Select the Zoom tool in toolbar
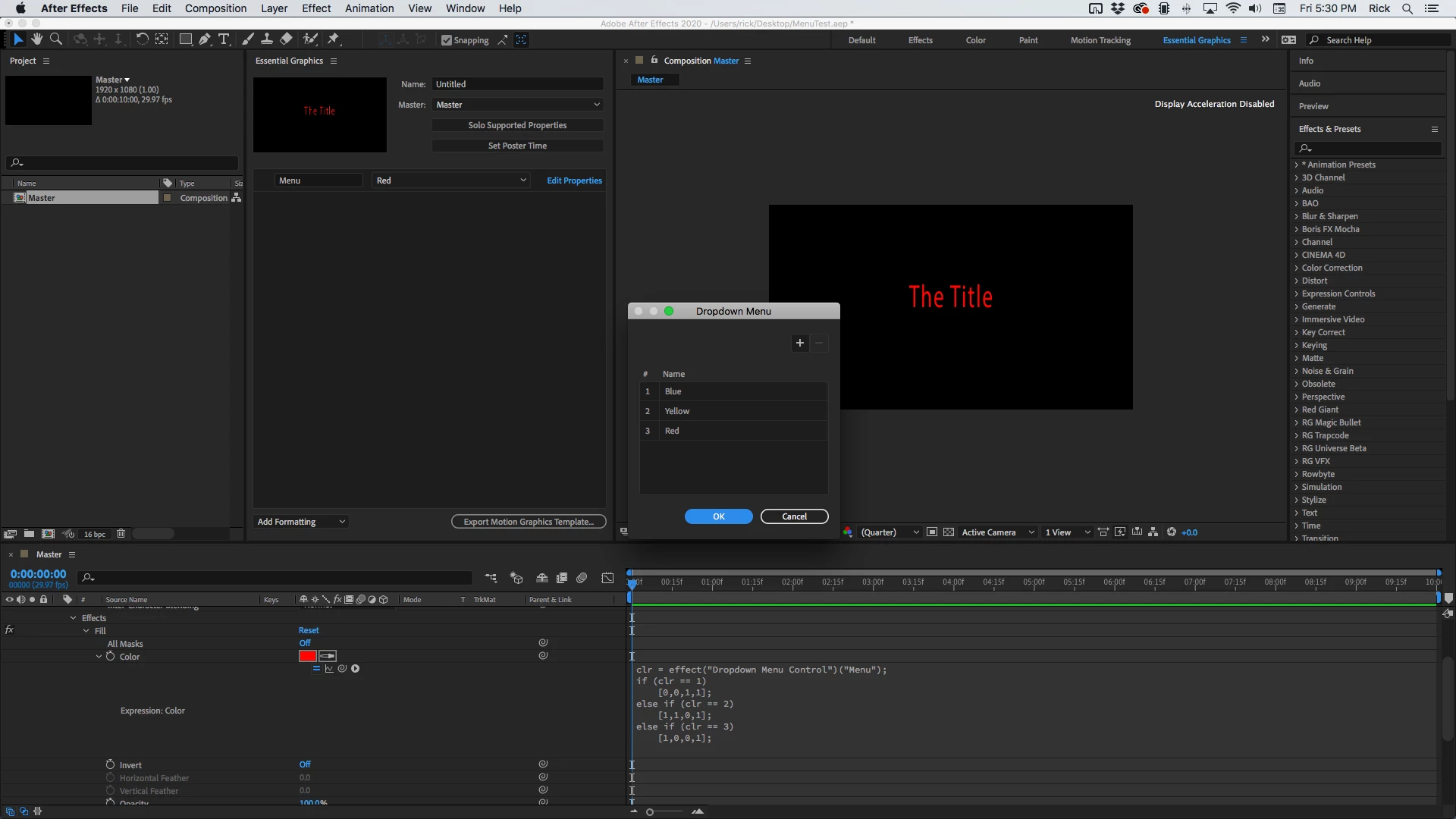This screenshot has width=1456, height=819. coord(55,39)
